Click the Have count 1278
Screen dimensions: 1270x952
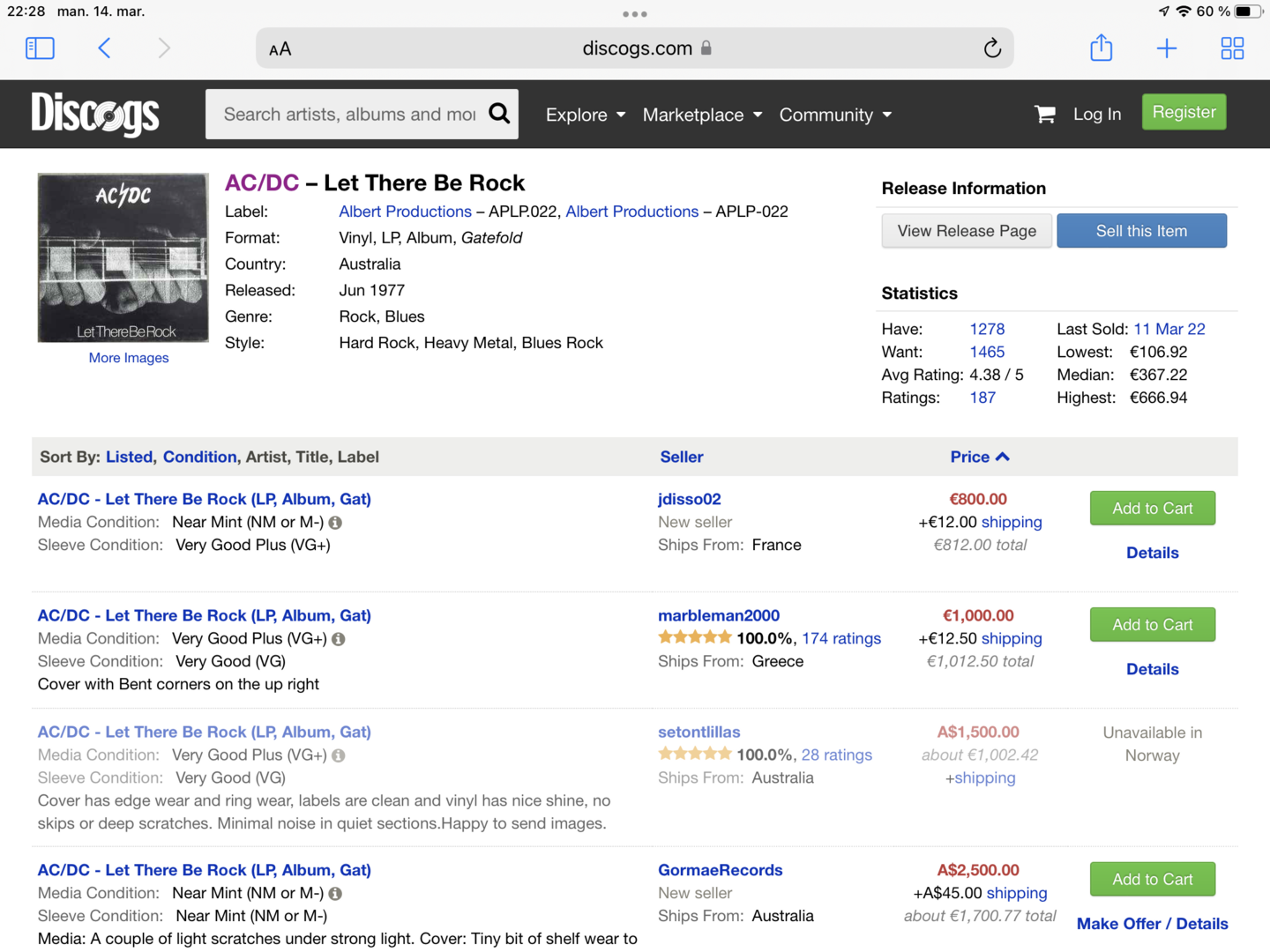[x=987, y=329]
